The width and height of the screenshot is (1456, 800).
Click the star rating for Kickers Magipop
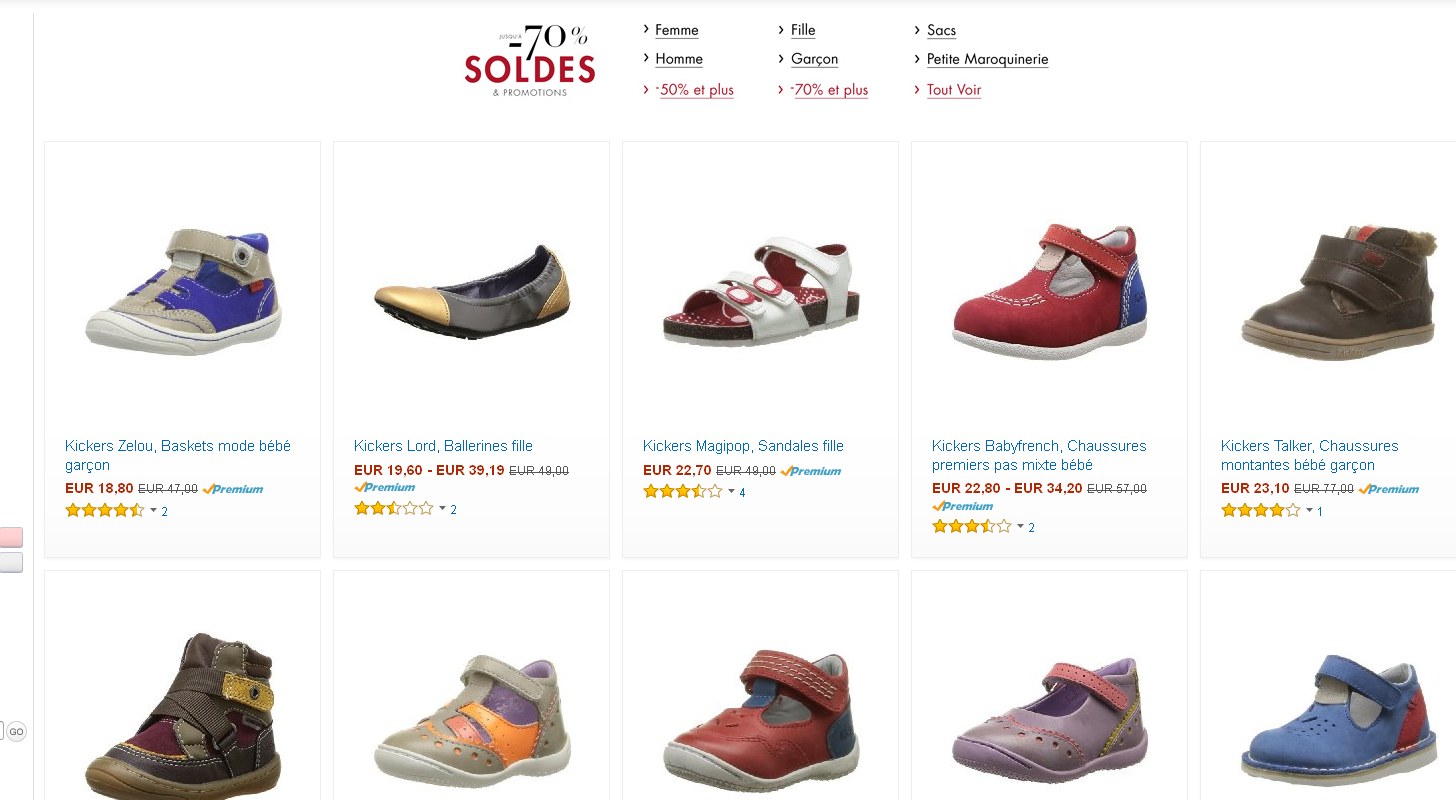(682, 492)
